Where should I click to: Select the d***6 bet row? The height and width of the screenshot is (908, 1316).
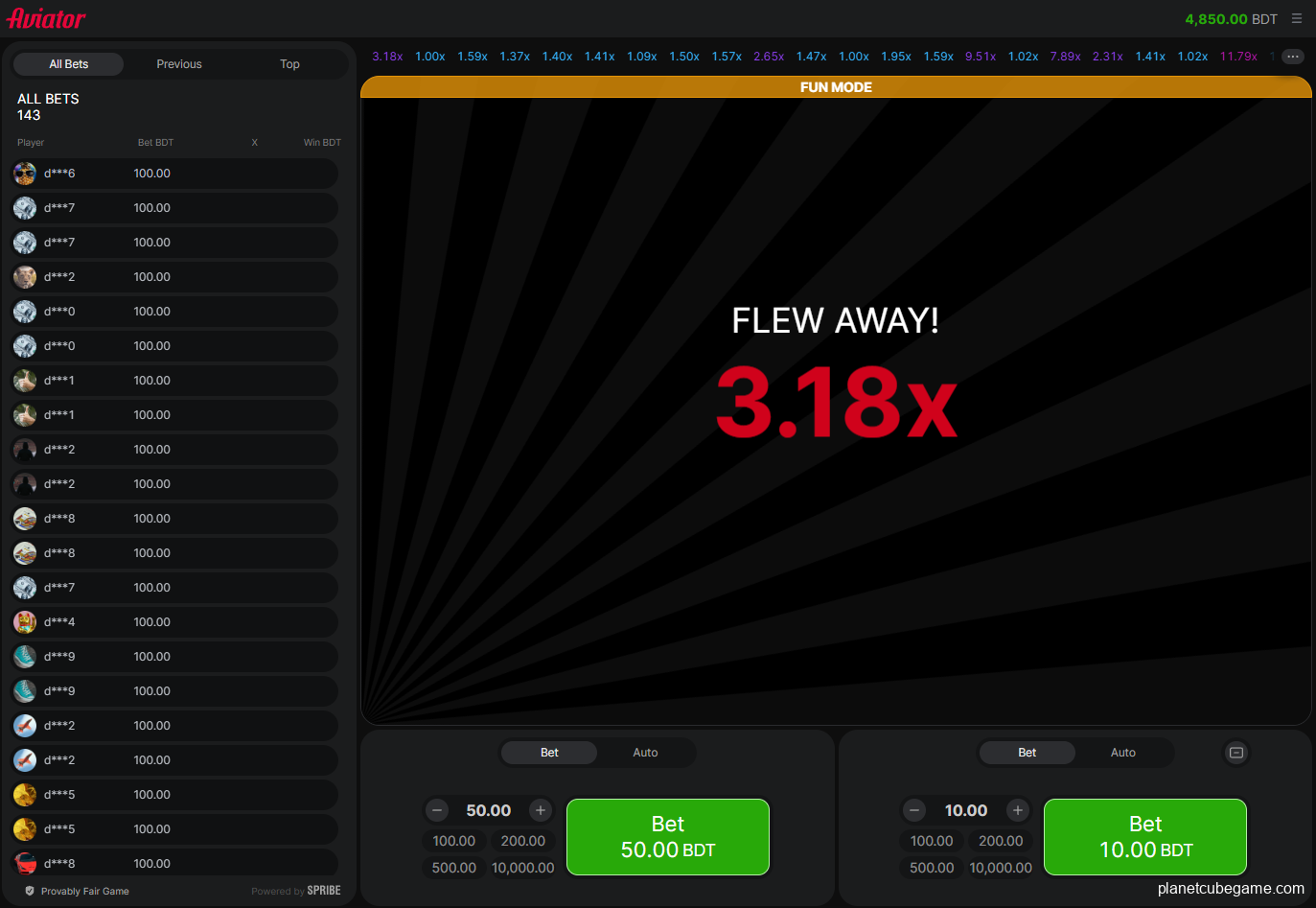point(174,174)
